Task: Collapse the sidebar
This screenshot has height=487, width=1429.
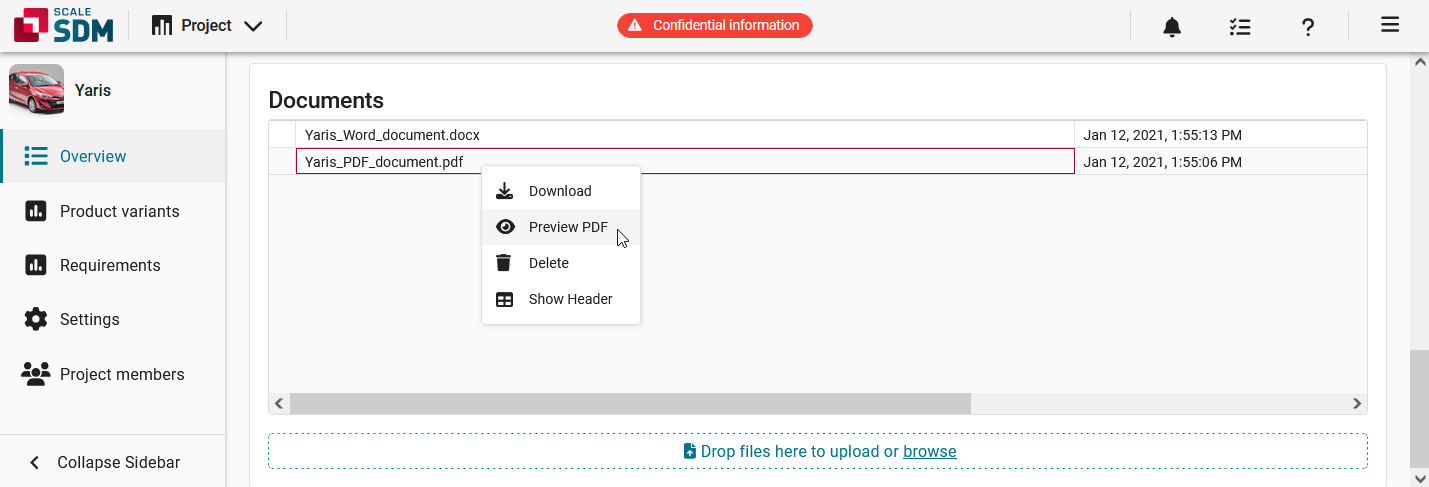Action: 113,462
